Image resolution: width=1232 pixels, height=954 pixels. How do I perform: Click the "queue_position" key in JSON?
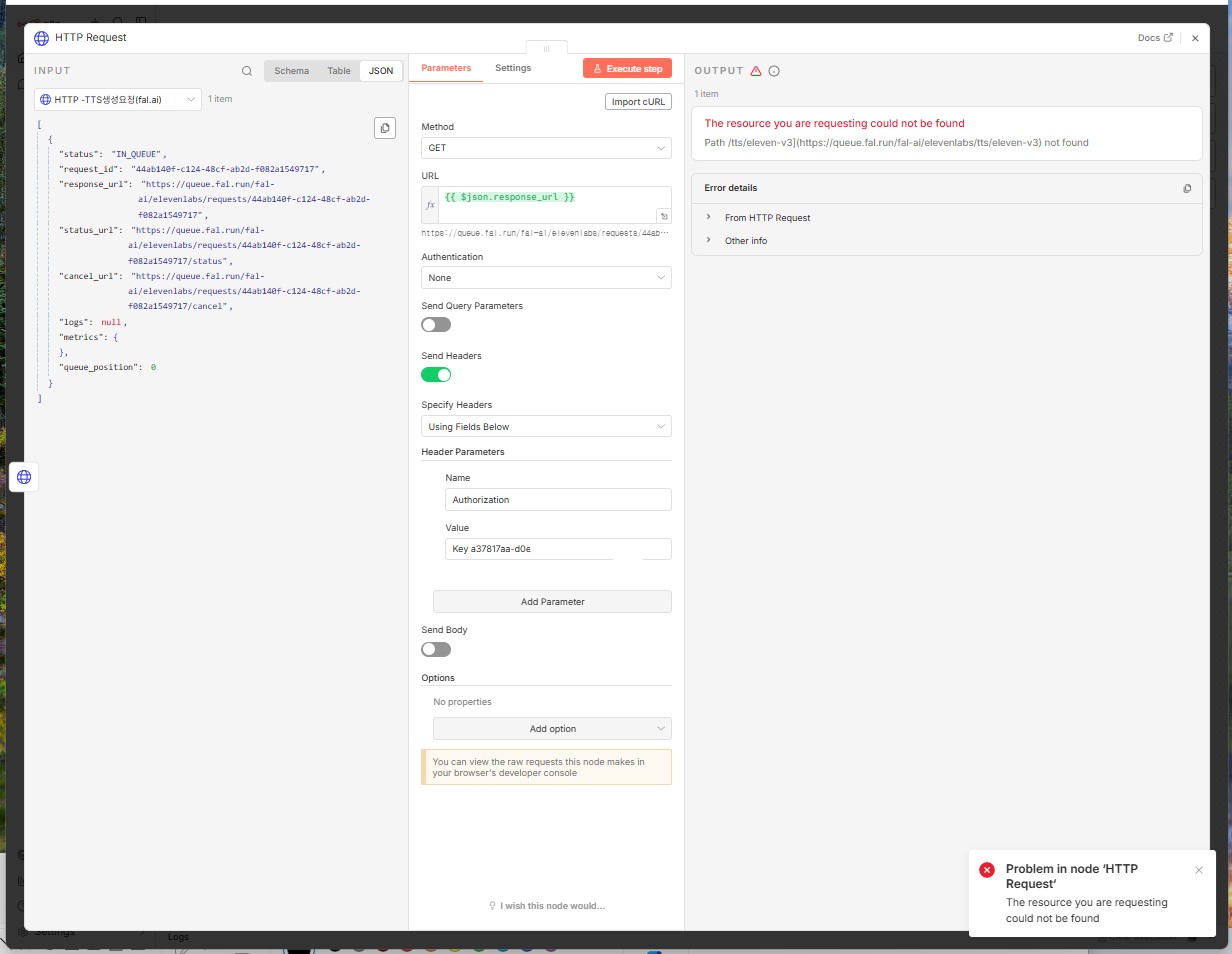coord(98,367)
